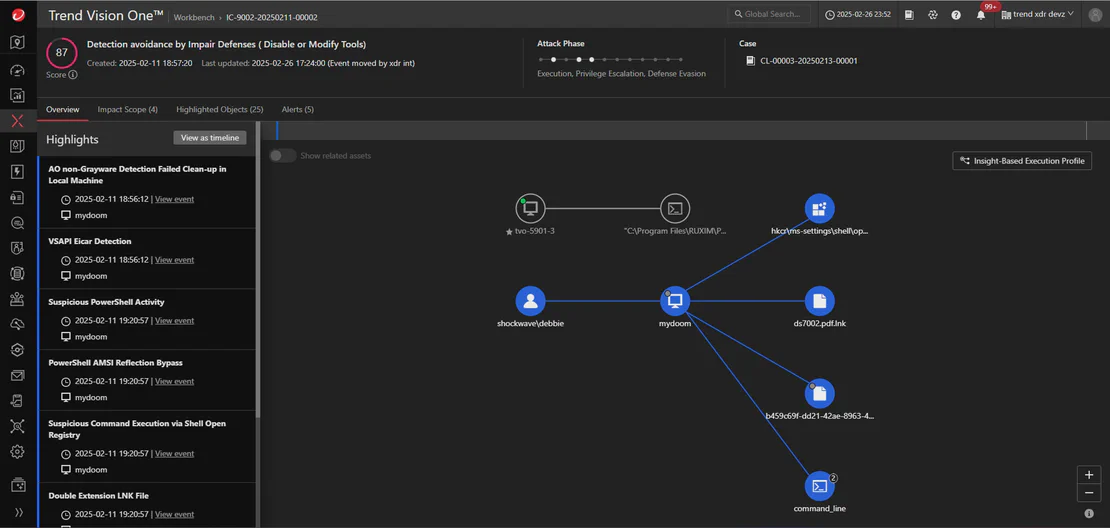The width and height of the screenshot is (1110, 528).
Task: Open the help question mark icon
Action: click(x=956, y=15)
